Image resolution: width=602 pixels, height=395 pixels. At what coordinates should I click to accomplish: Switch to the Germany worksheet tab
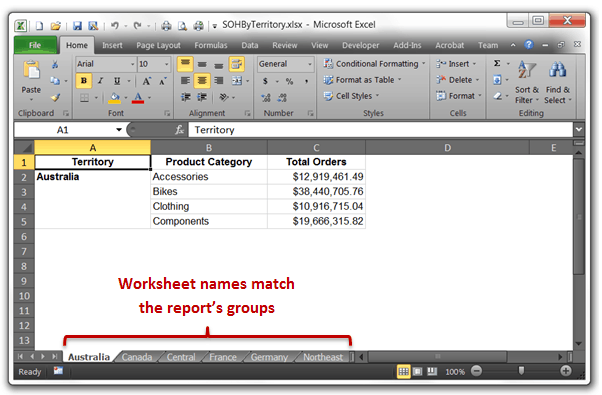[269, 357]
